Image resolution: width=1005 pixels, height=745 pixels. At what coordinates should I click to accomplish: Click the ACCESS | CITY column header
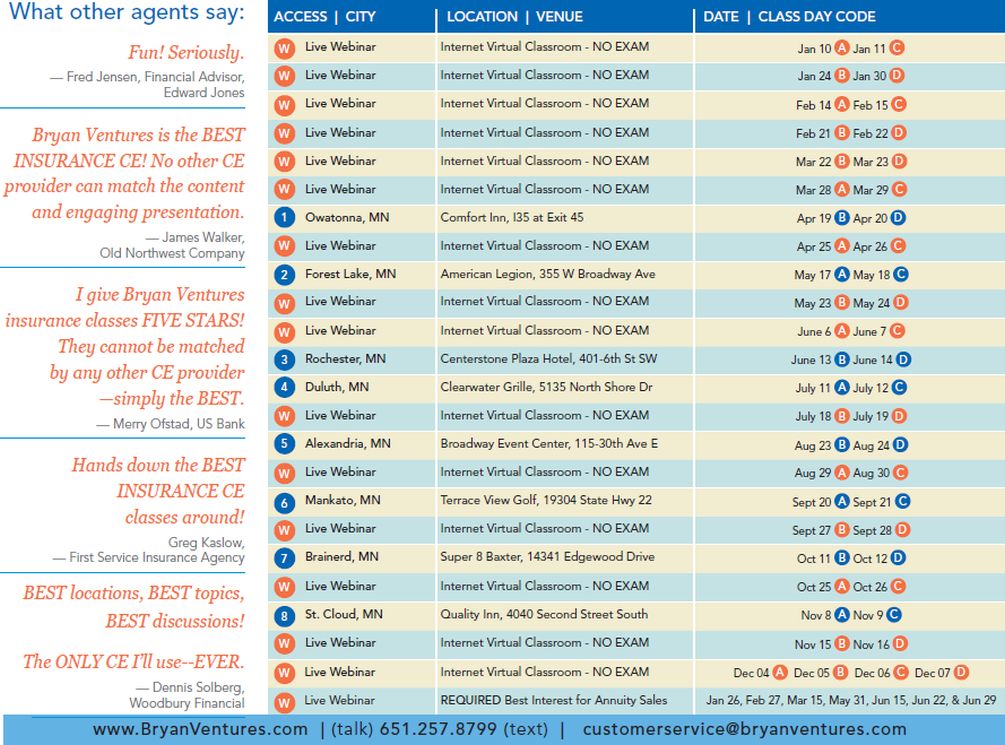click(325, 17)
